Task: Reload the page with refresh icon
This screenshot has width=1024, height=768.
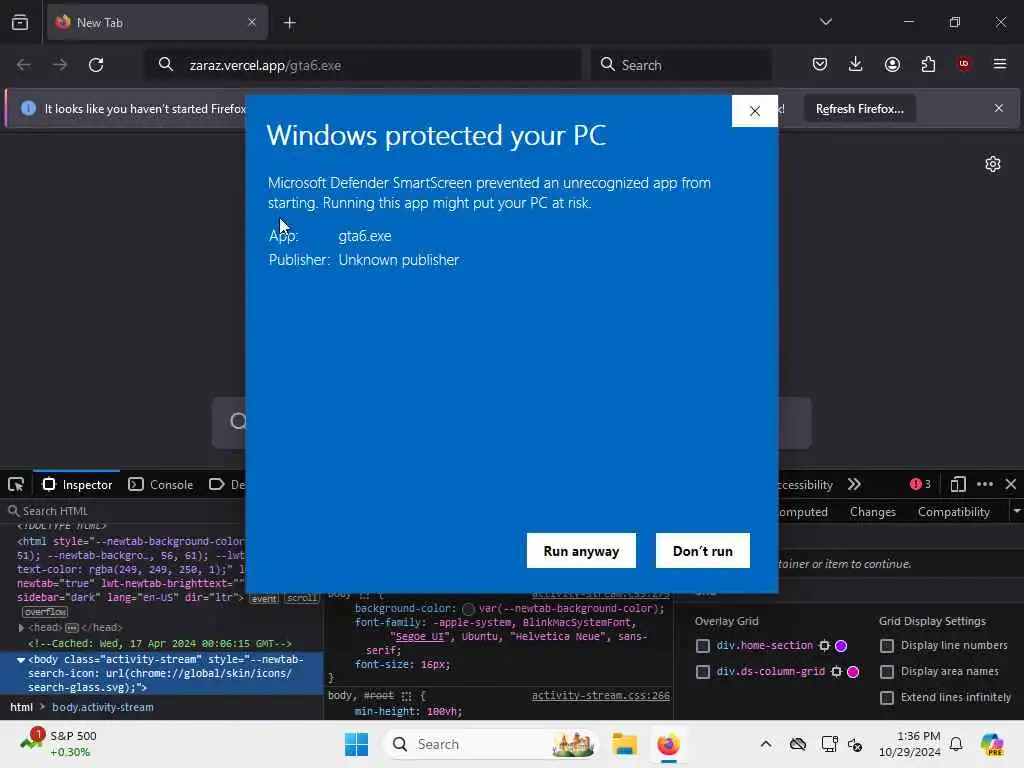Action: (x=96, y=65)
